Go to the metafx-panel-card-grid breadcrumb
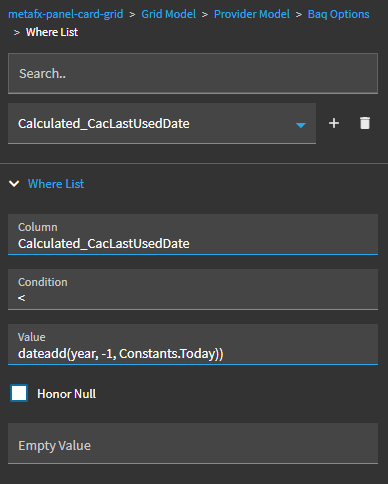 pos(66,14)
